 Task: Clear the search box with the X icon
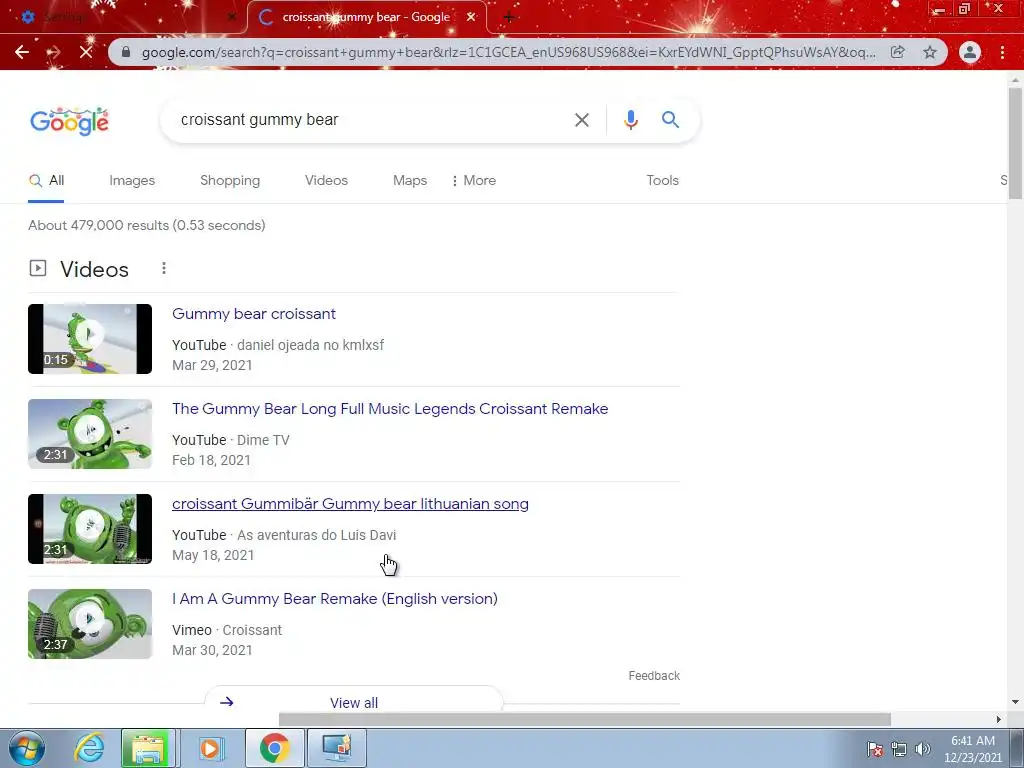point(581,120)
